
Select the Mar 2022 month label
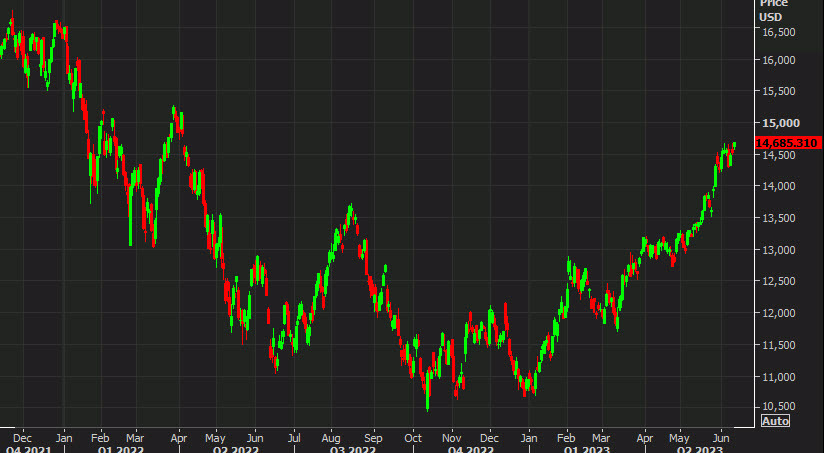pyautogui.click(x=135, y=438)
